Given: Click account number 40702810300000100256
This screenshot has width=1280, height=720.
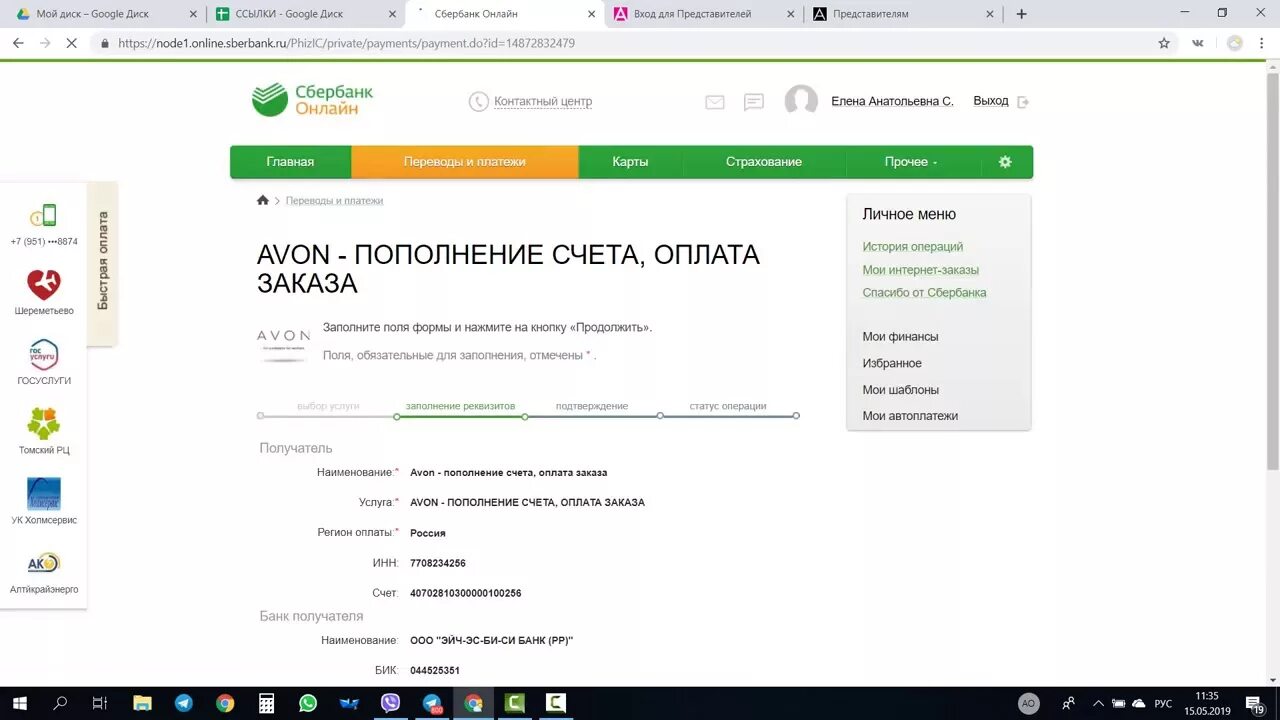Looking at the screenshot, I should 465,594.
